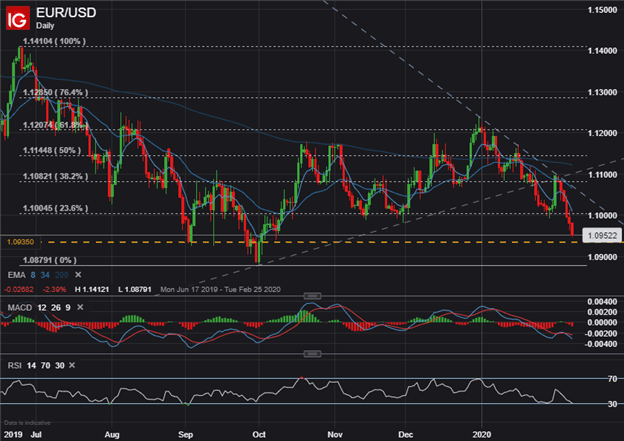Click the IG logo

[18, 18]
